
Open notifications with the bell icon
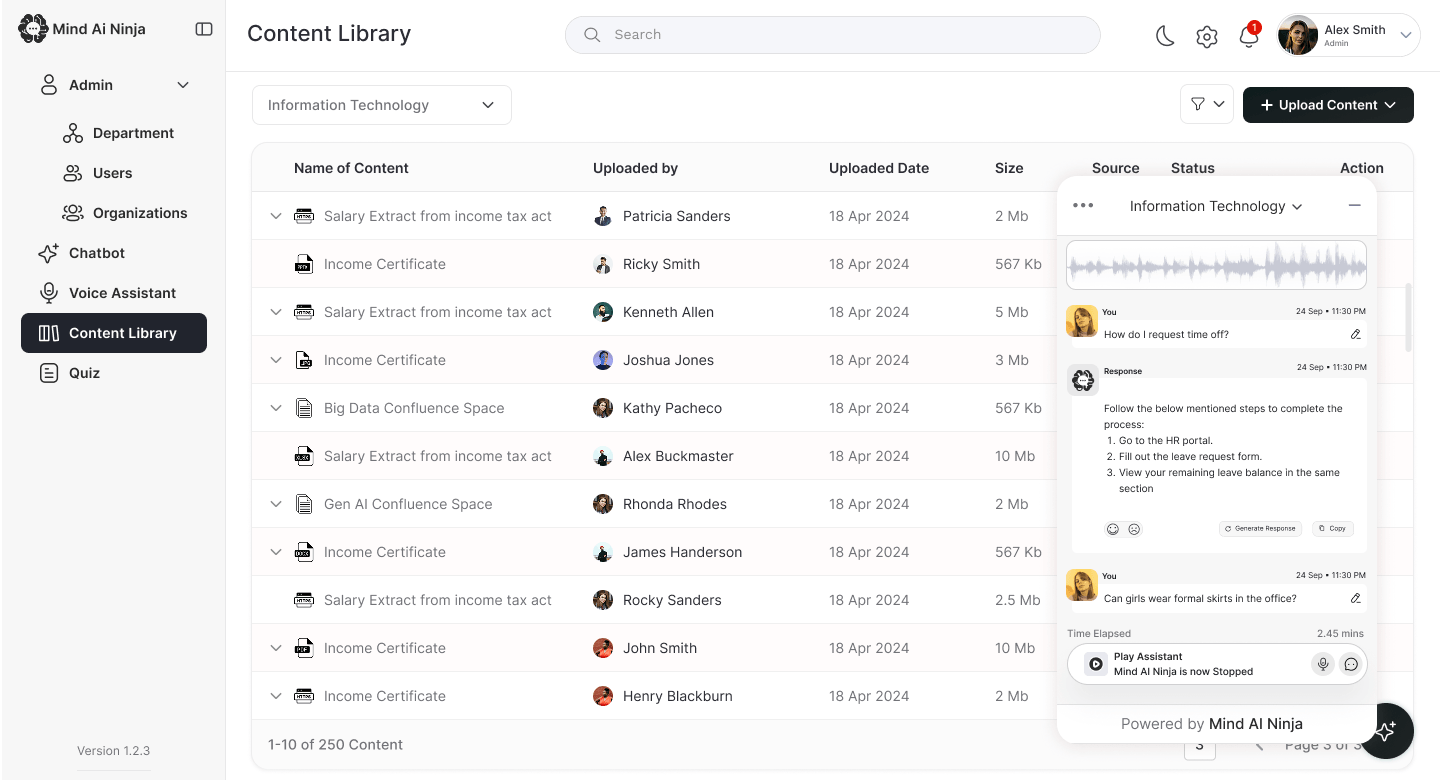tap(1248, 36)
